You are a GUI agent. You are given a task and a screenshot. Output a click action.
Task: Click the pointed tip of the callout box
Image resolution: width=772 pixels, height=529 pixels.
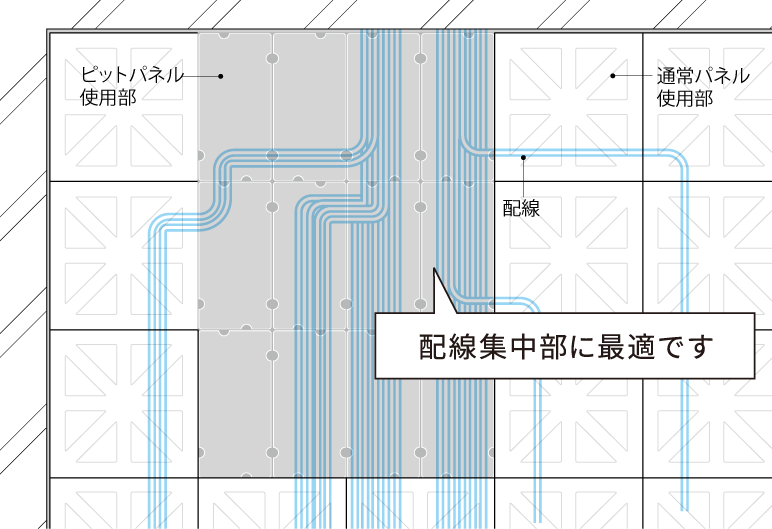point(434,270)
